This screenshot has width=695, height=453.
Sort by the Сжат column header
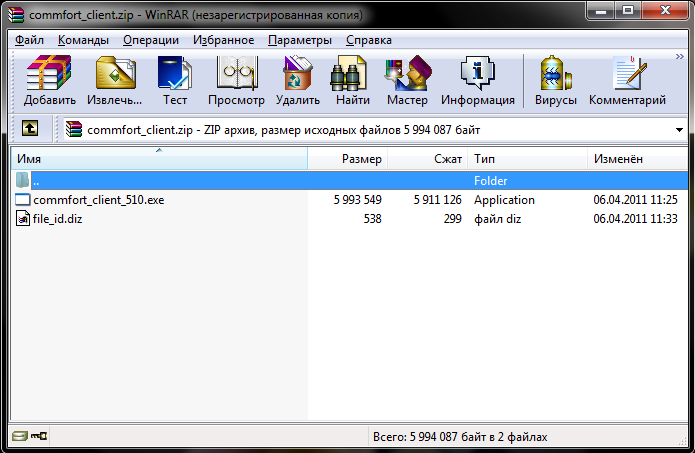(428, 159)
